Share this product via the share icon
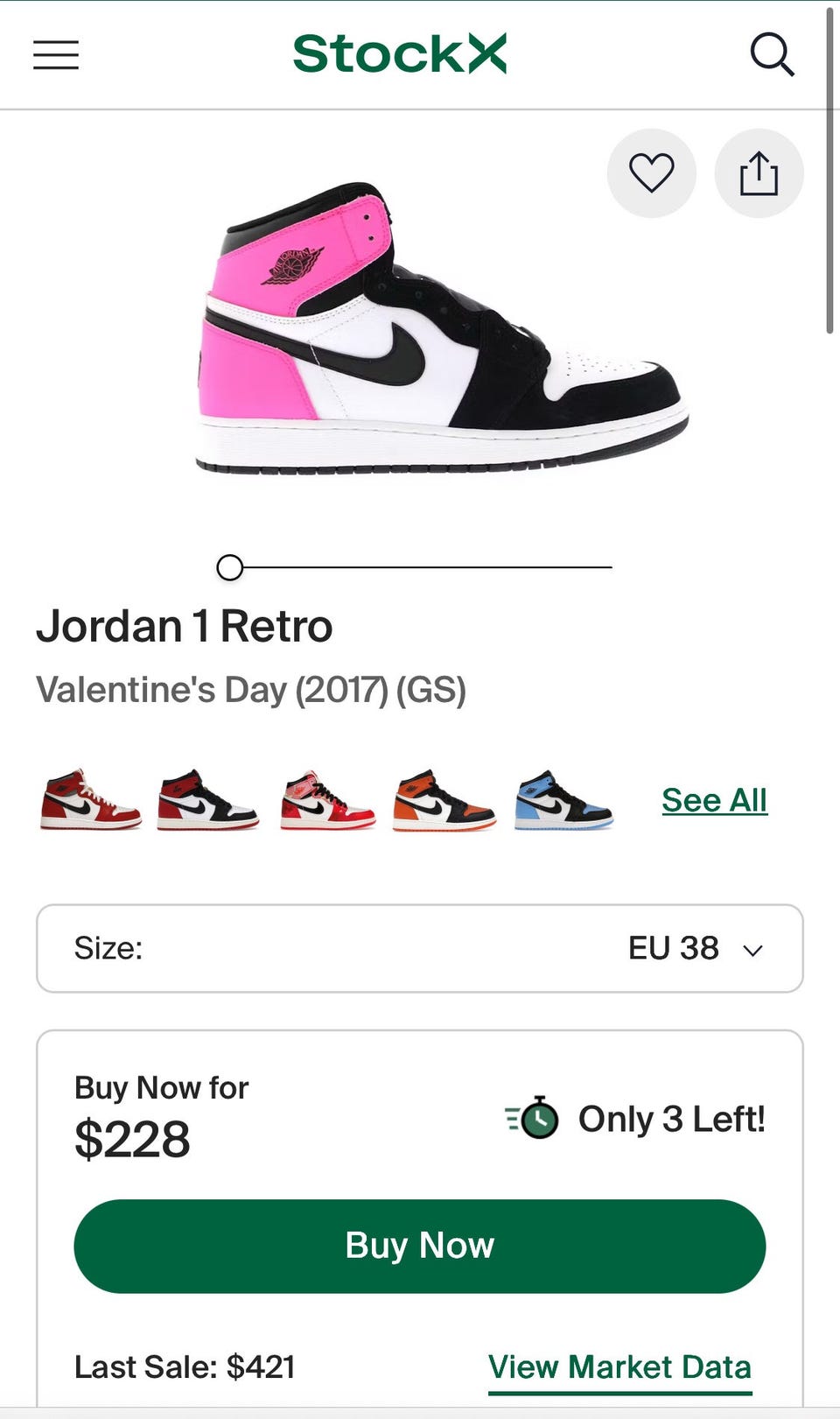840x1419 pixels. 759,173
